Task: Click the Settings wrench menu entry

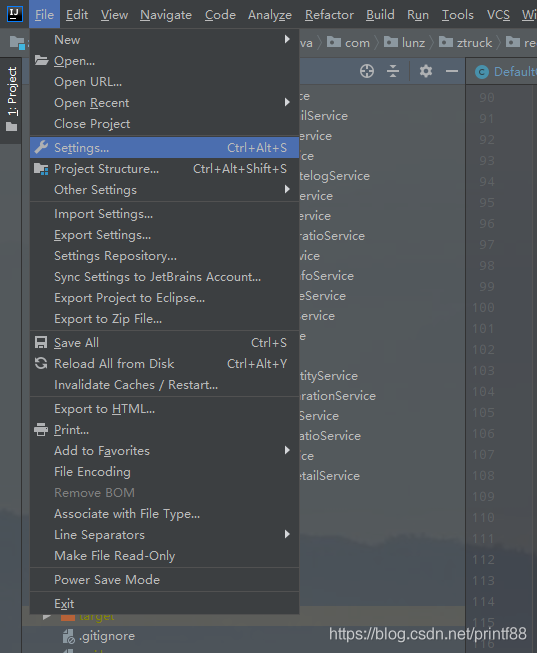Action: (x=165, y=148)
